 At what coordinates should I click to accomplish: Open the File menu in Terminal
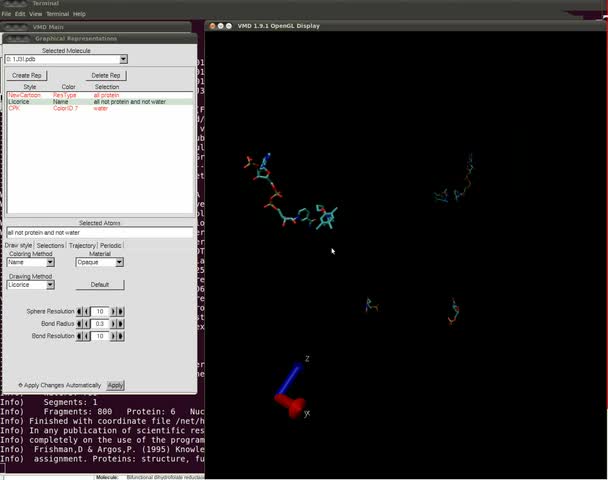(x=6, y=14)
